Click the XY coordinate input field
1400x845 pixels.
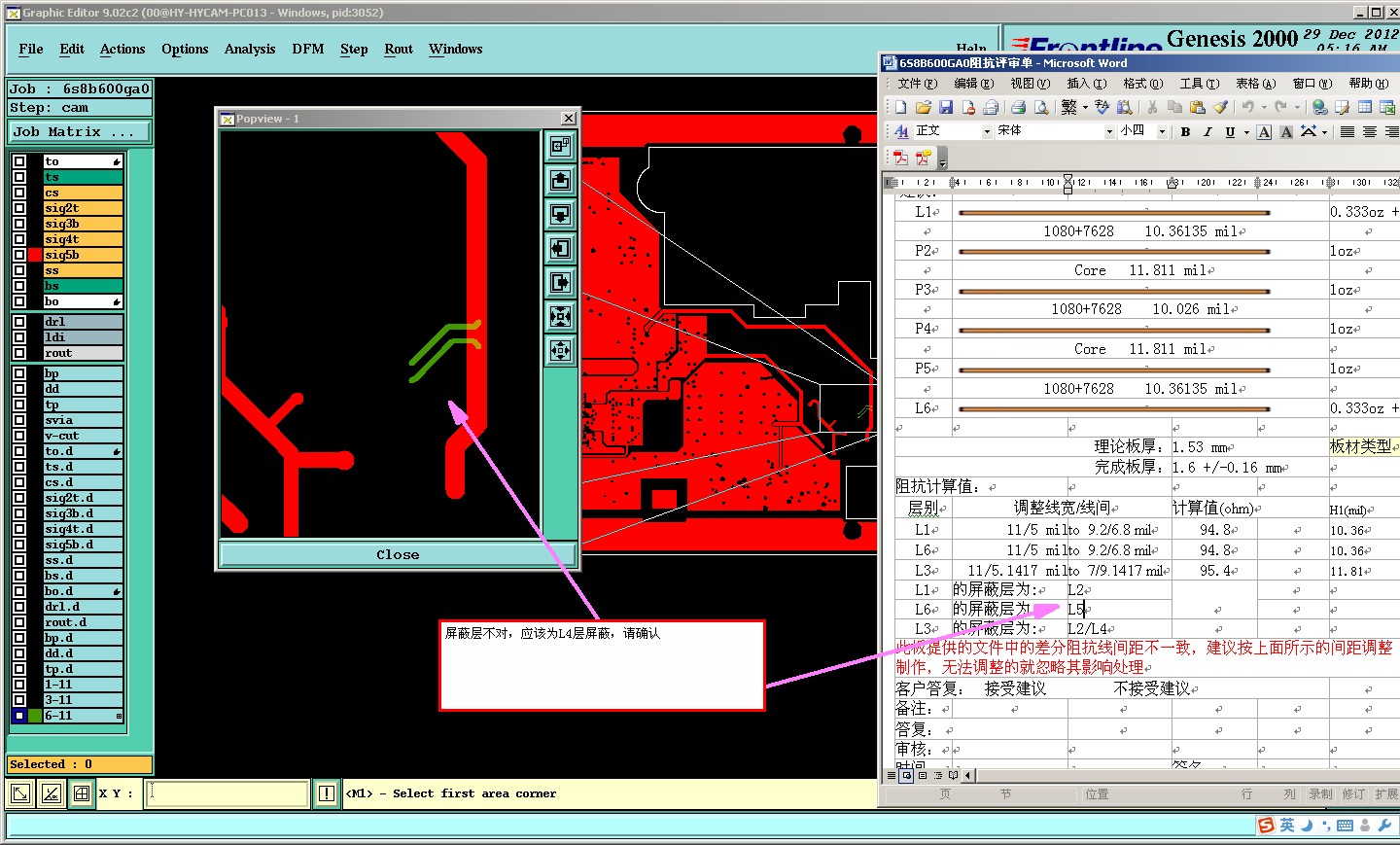(x=227, y=793)
